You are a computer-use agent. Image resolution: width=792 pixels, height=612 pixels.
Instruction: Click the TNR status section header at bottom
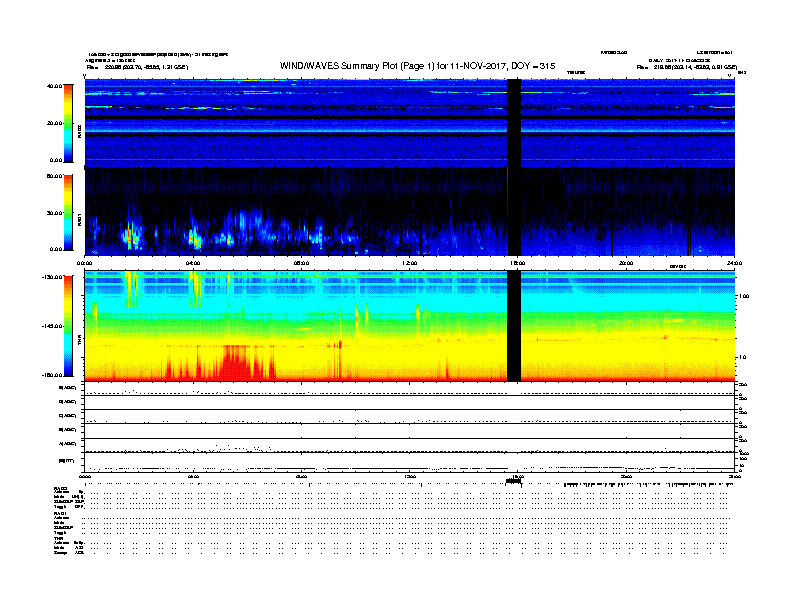click(58, 539)
